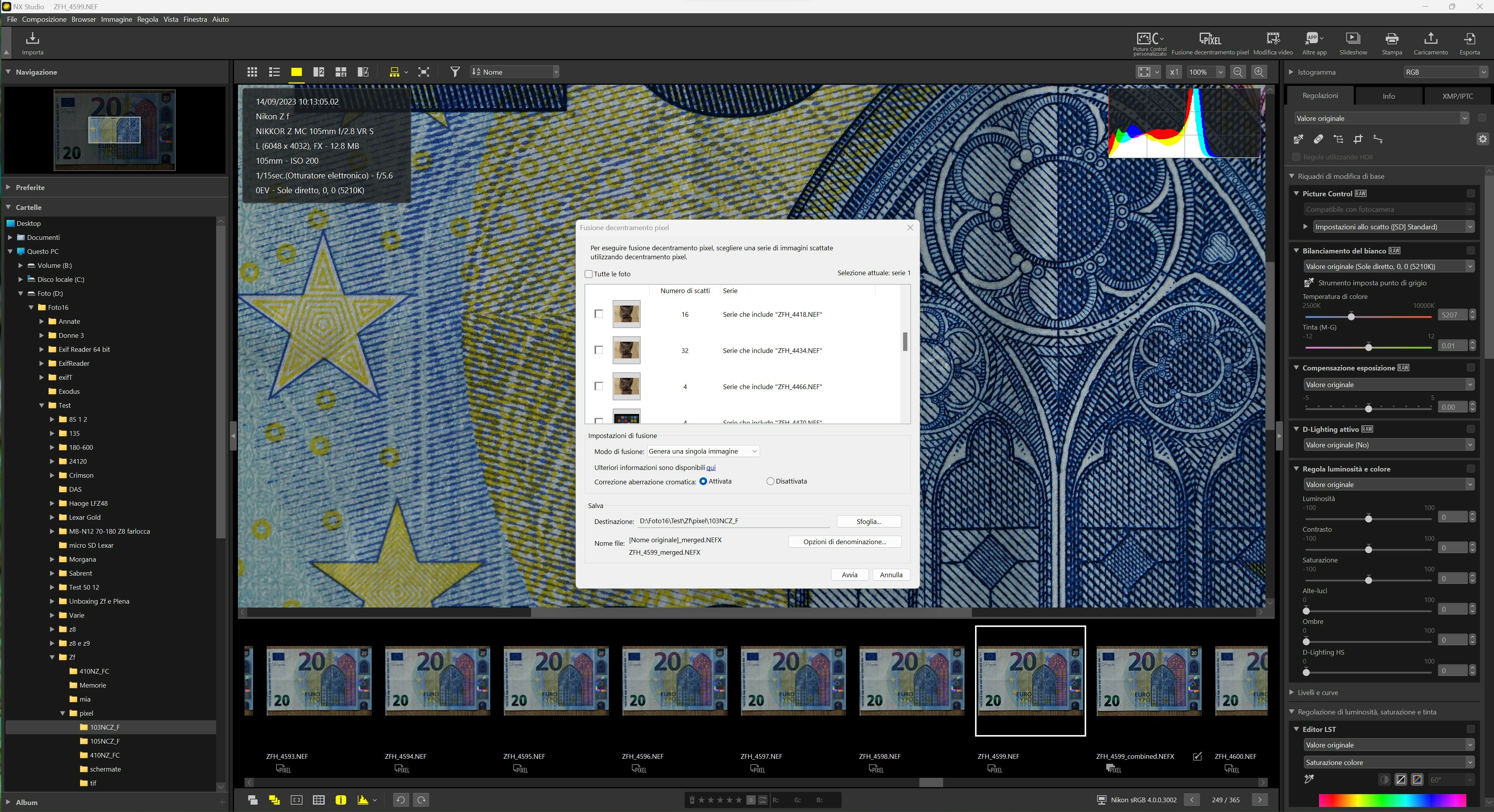Check series including ZFH_4418.NEF
Image resolution: width=1494 pixels, height=812 pixels.
(x=599, y=314)
